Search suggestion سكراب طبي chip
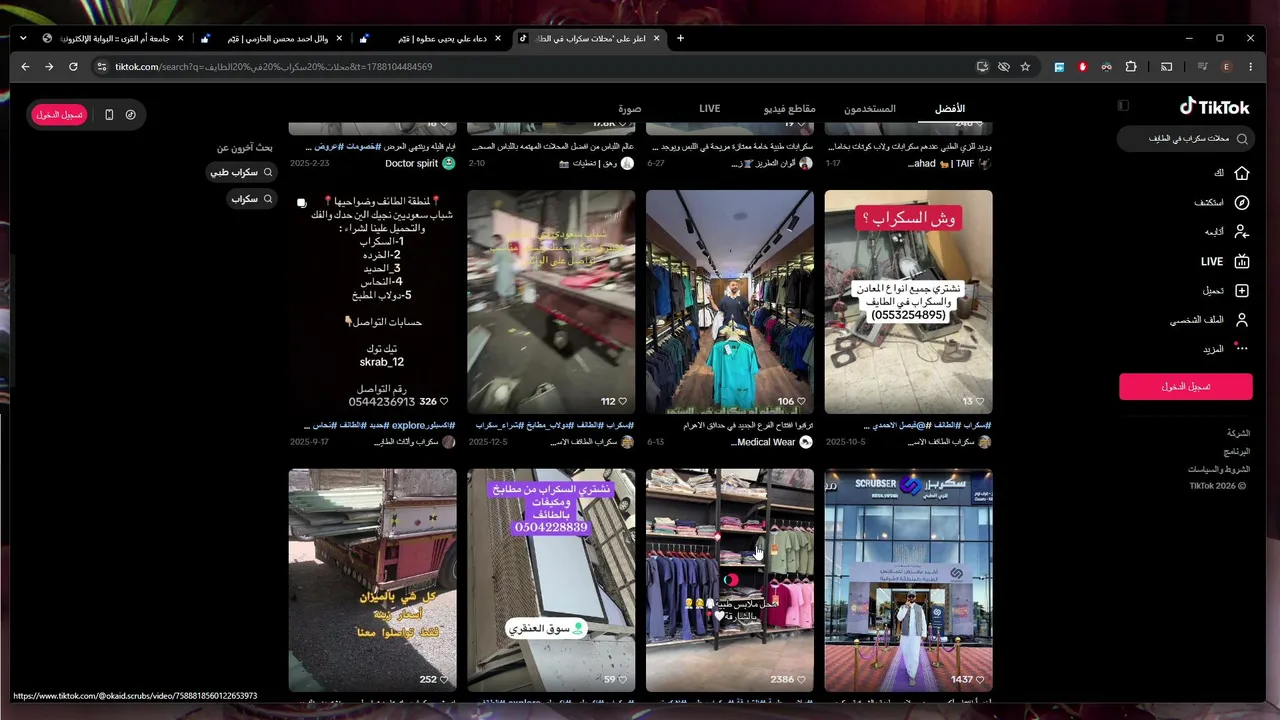 (241, 172)
